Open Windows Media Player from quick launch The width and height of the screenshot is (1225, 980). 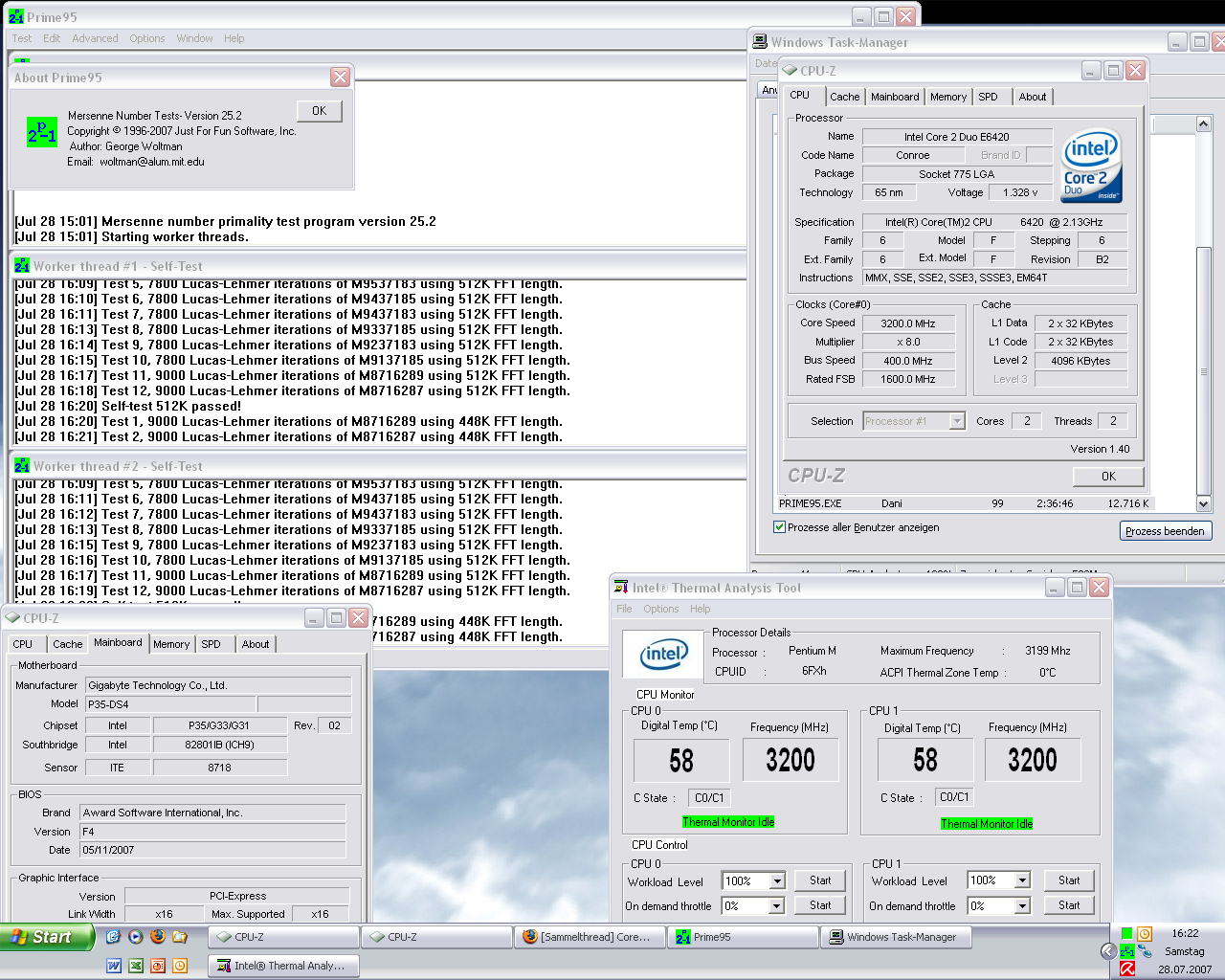coord(135,937)
